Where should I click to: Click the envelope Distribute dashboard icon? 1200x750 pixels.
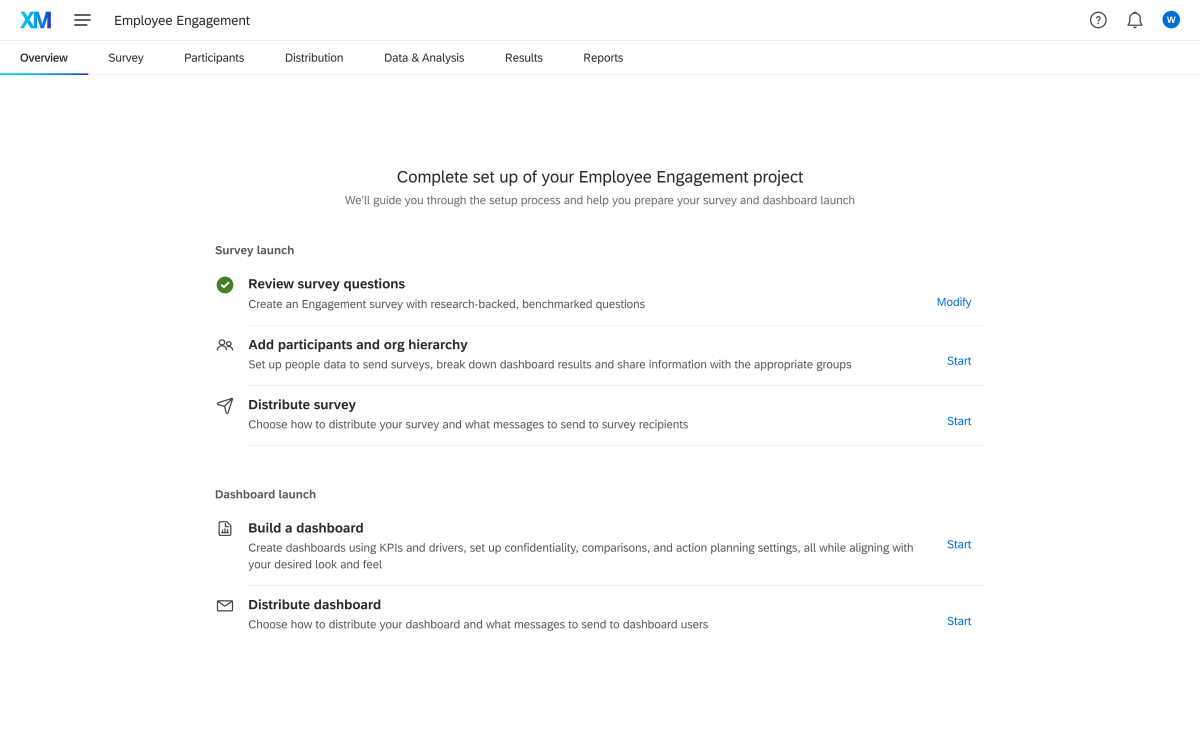coord(225,605)
